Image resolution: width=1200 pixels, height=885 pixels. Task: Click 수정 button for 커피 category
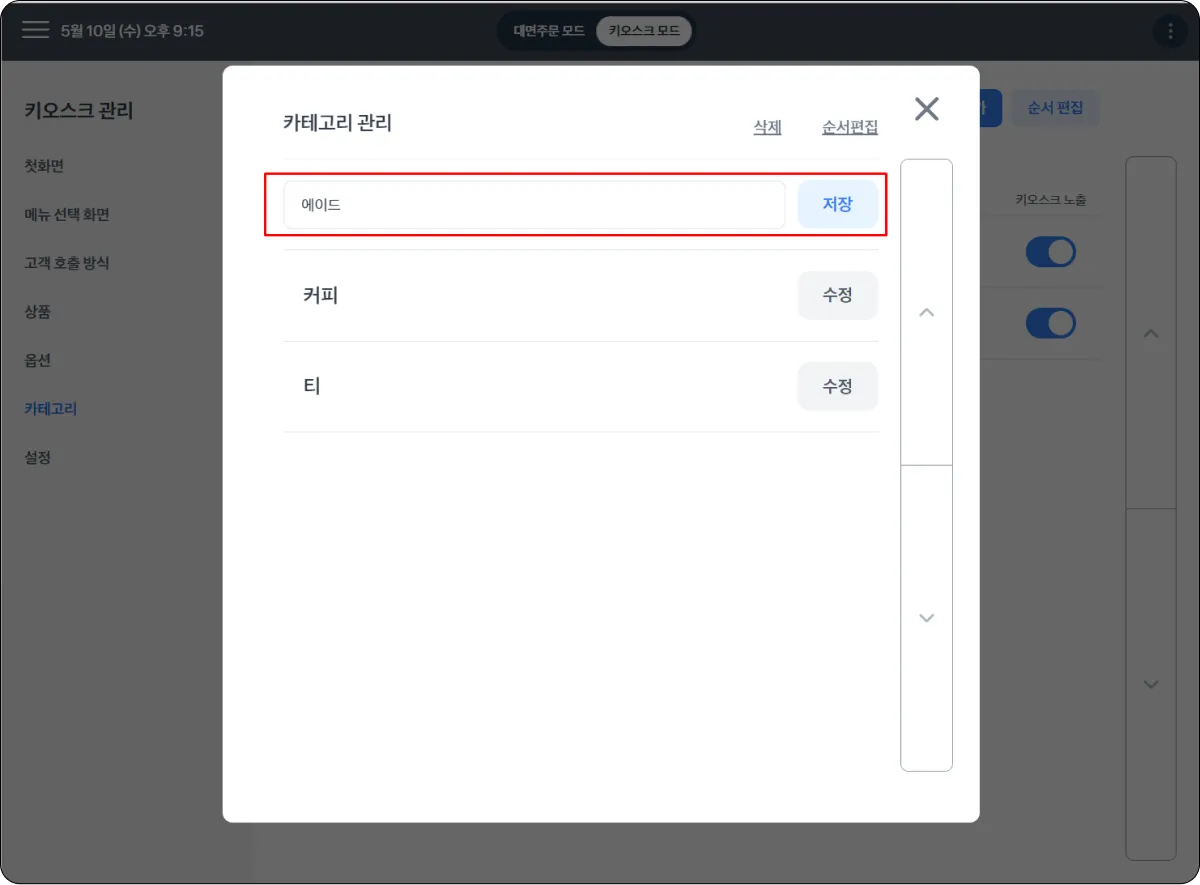coord(837,296)
